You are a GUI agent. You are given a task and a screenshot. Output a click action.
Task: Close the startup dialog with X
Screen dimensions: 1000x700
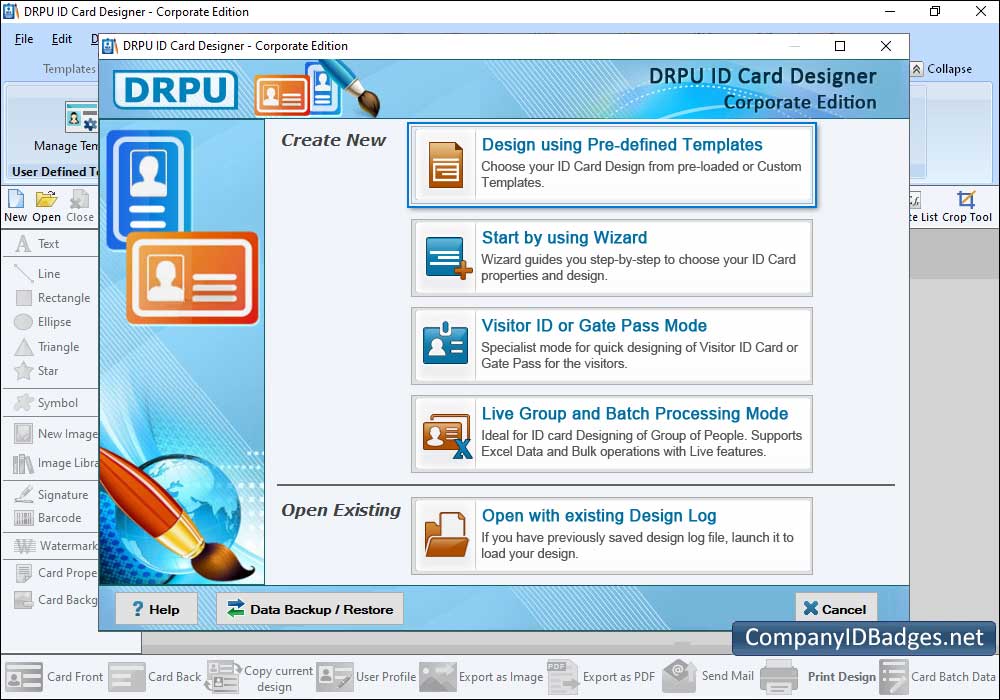coord(886,46)
